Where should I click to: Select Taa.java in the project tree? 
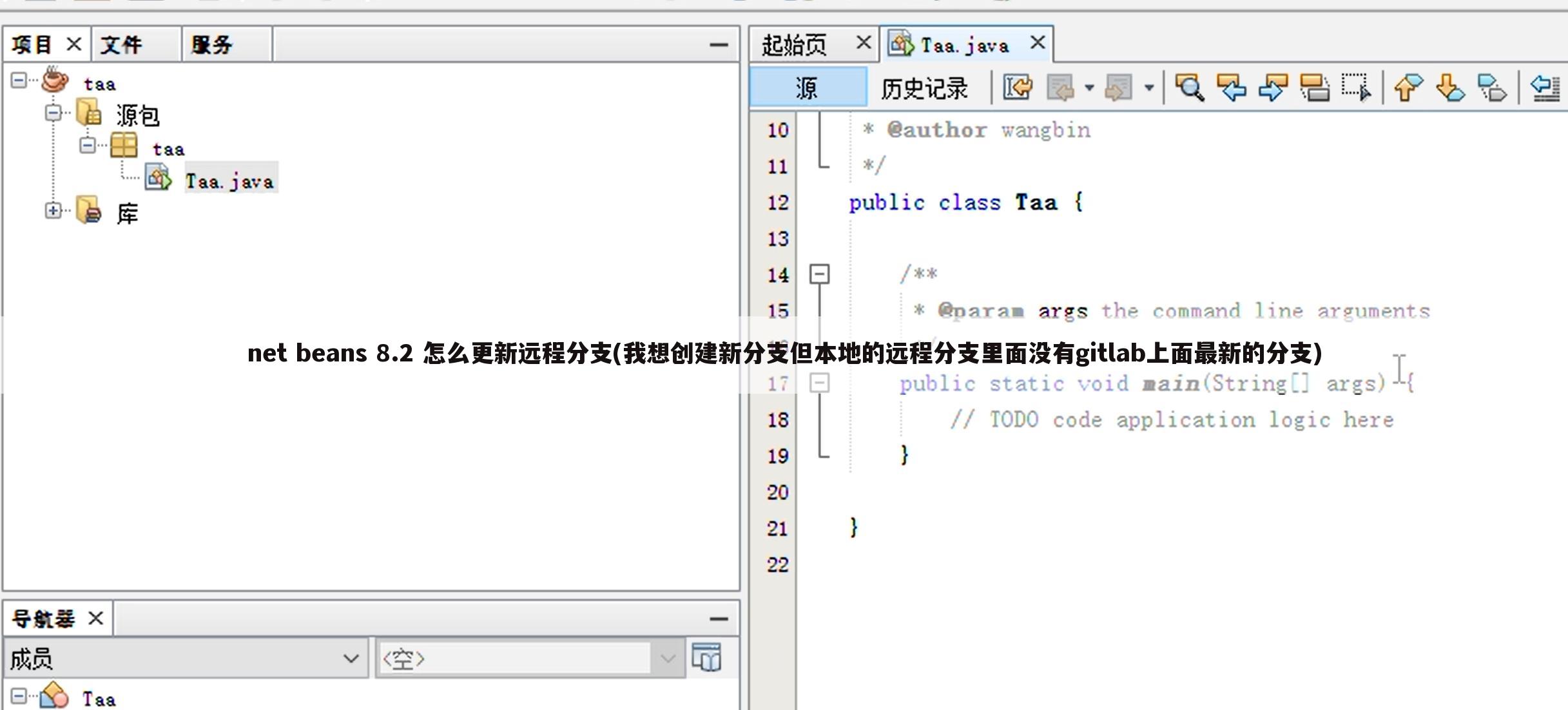click(x=229, y=181)
